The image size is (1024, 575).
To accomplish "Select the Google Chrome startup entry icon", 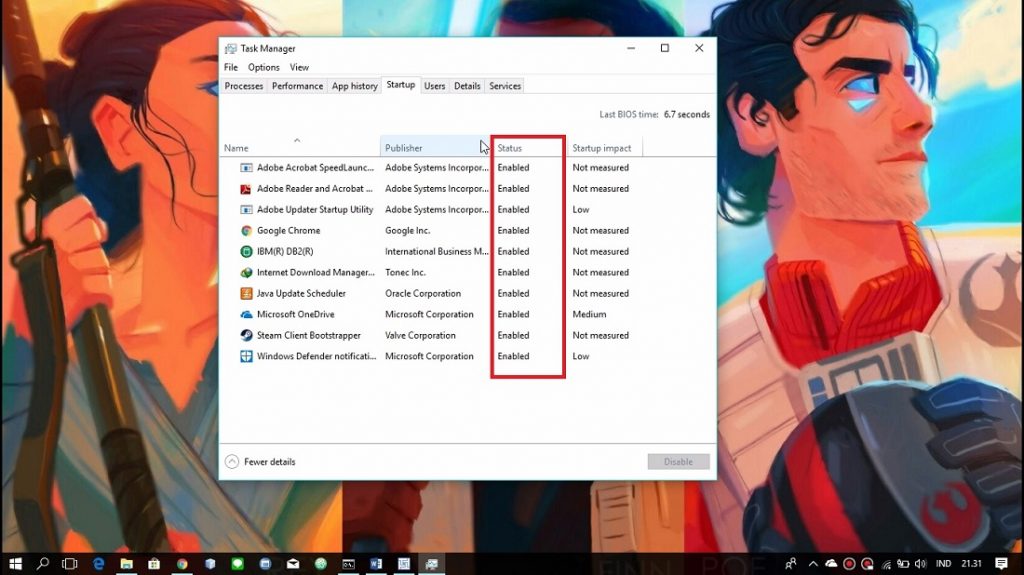I will pos(246,231).
